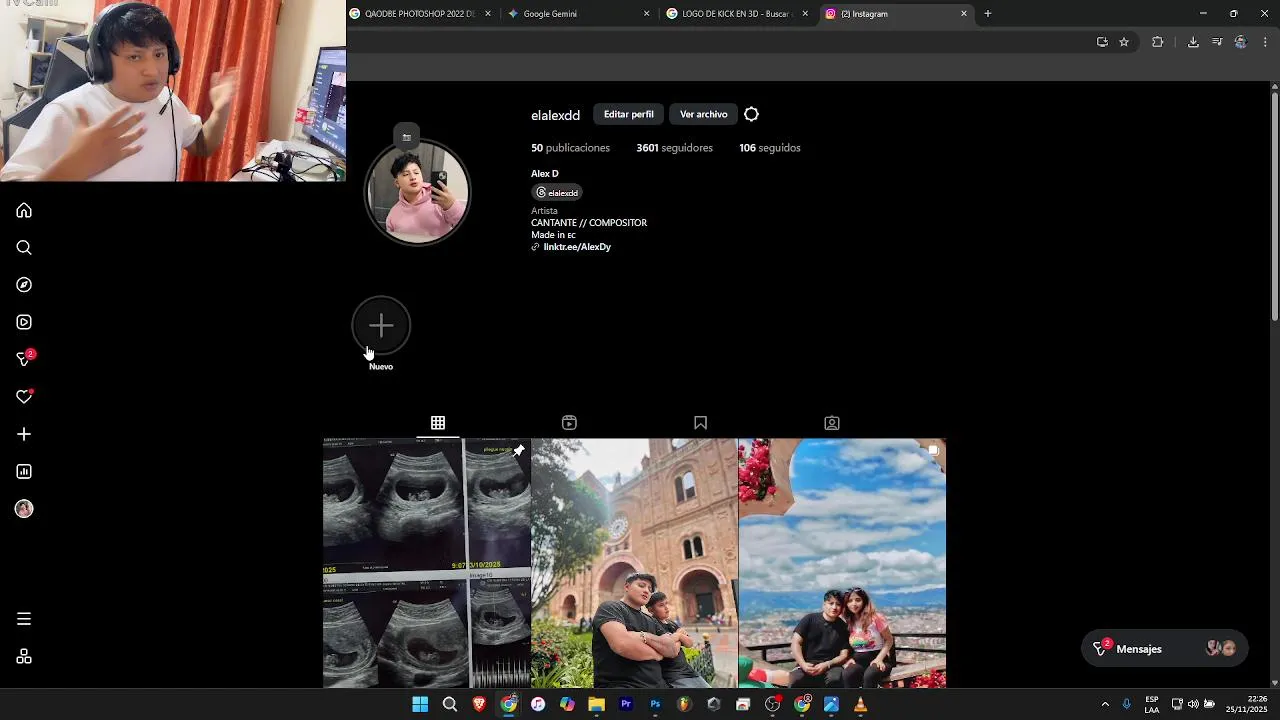Switch to the Reels profile tab

coord(569,423)
